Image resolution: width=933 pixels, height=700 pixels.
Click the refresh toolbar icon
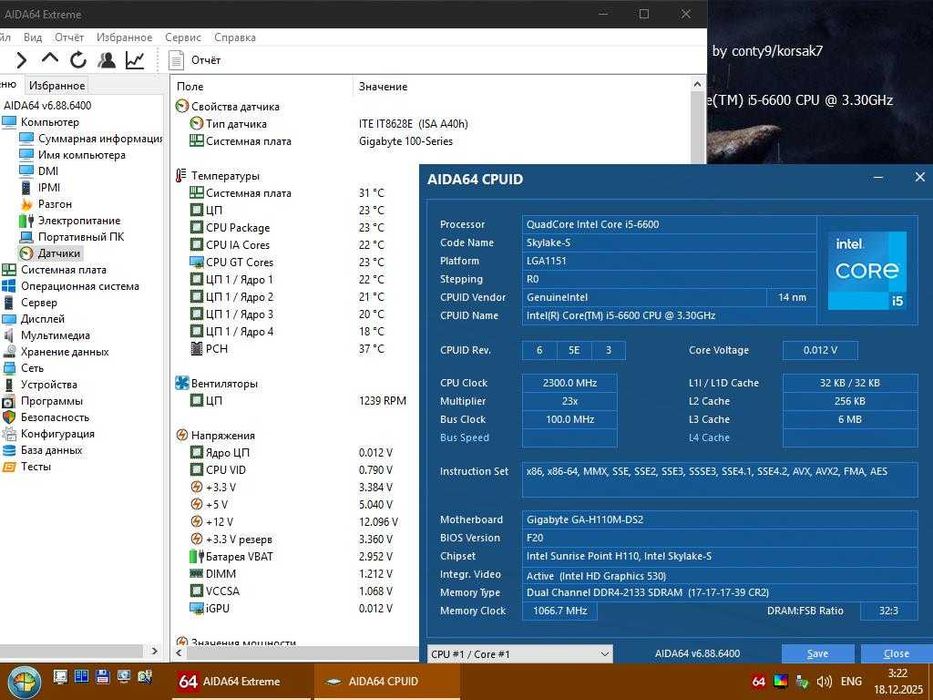click(x=78, y=60)
